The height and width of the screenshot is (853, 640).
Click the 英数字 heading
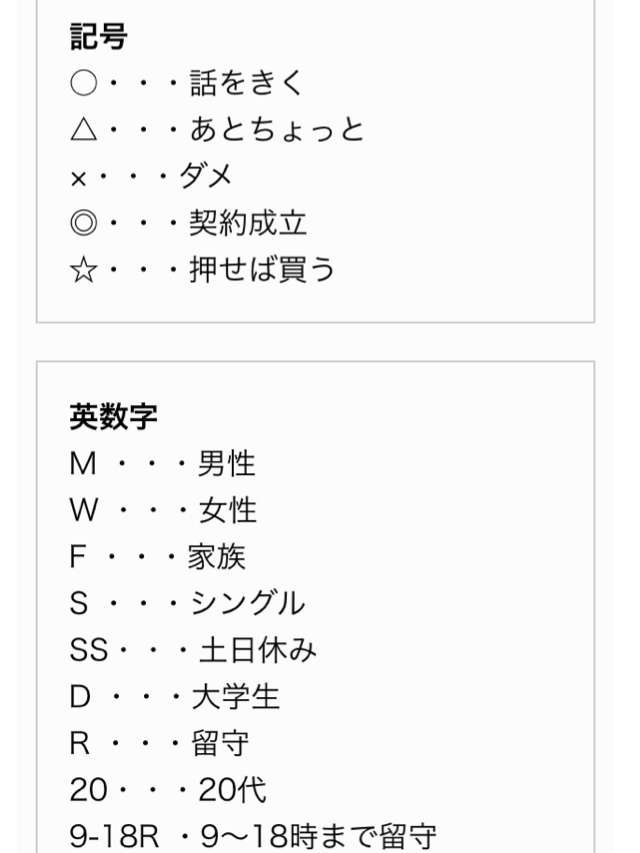[113, 417]
